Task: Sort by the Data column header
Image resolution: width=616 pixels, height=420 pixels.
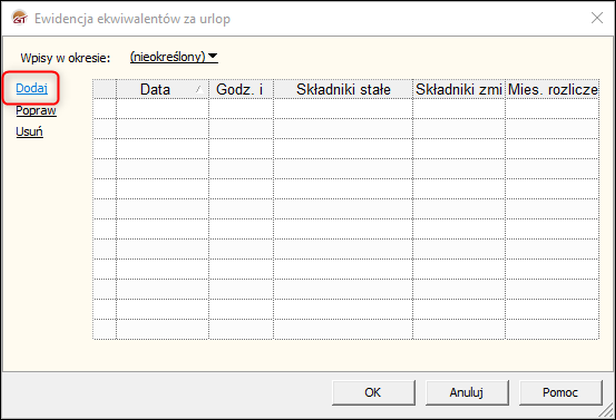Action: 155,89
